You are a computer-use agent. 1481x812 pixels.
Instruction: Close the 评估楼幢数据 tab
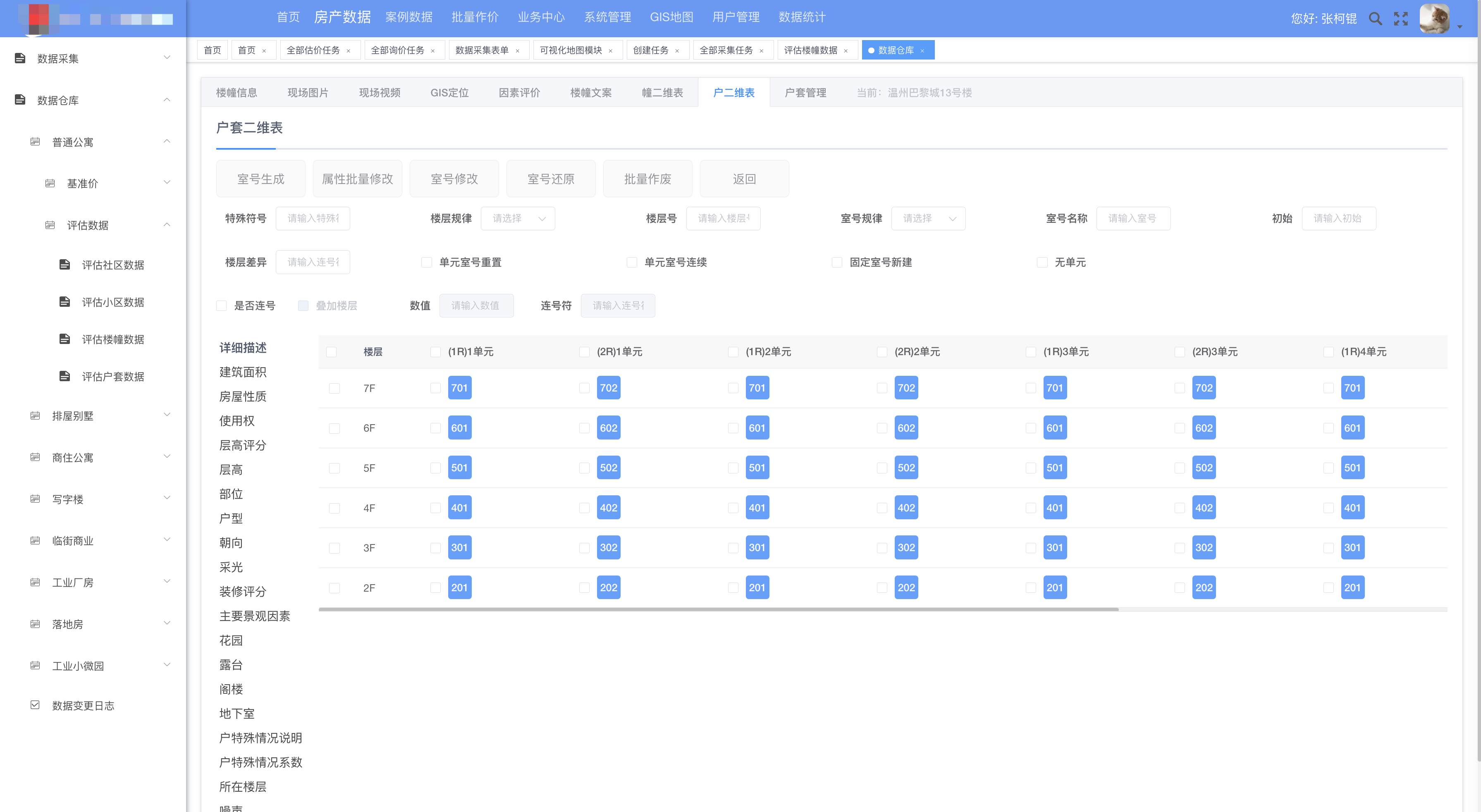[x=846, y=50]
